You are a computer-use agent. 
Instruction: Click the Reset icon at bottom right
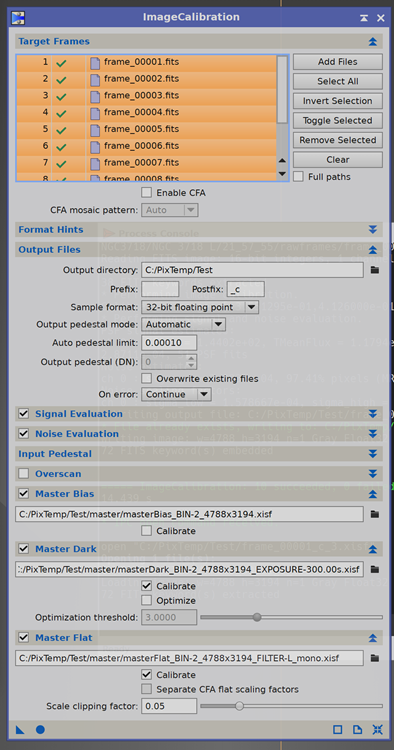click(x=377, y=729)
